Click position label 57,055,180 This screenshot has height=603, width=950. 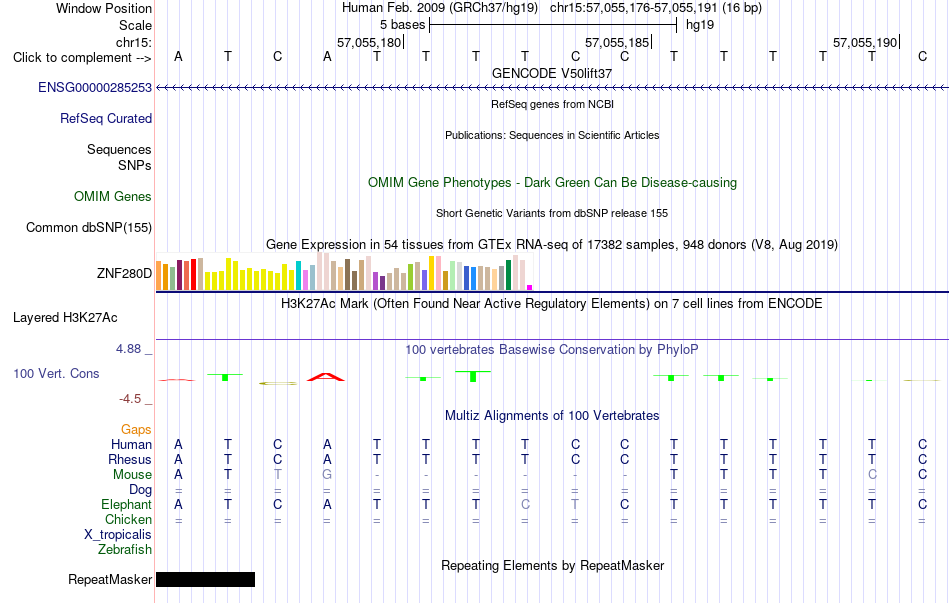click(x=369, y=42)
